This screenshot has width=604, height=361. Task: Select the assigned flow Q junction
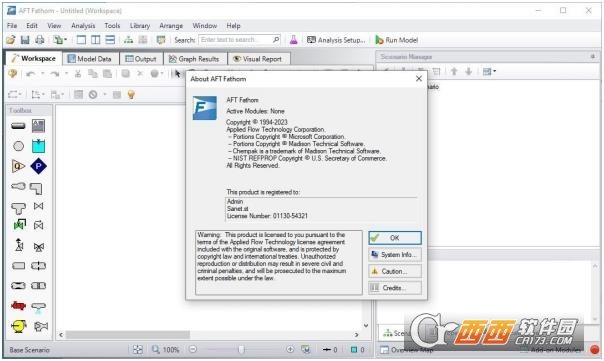[x=18, y=166]
